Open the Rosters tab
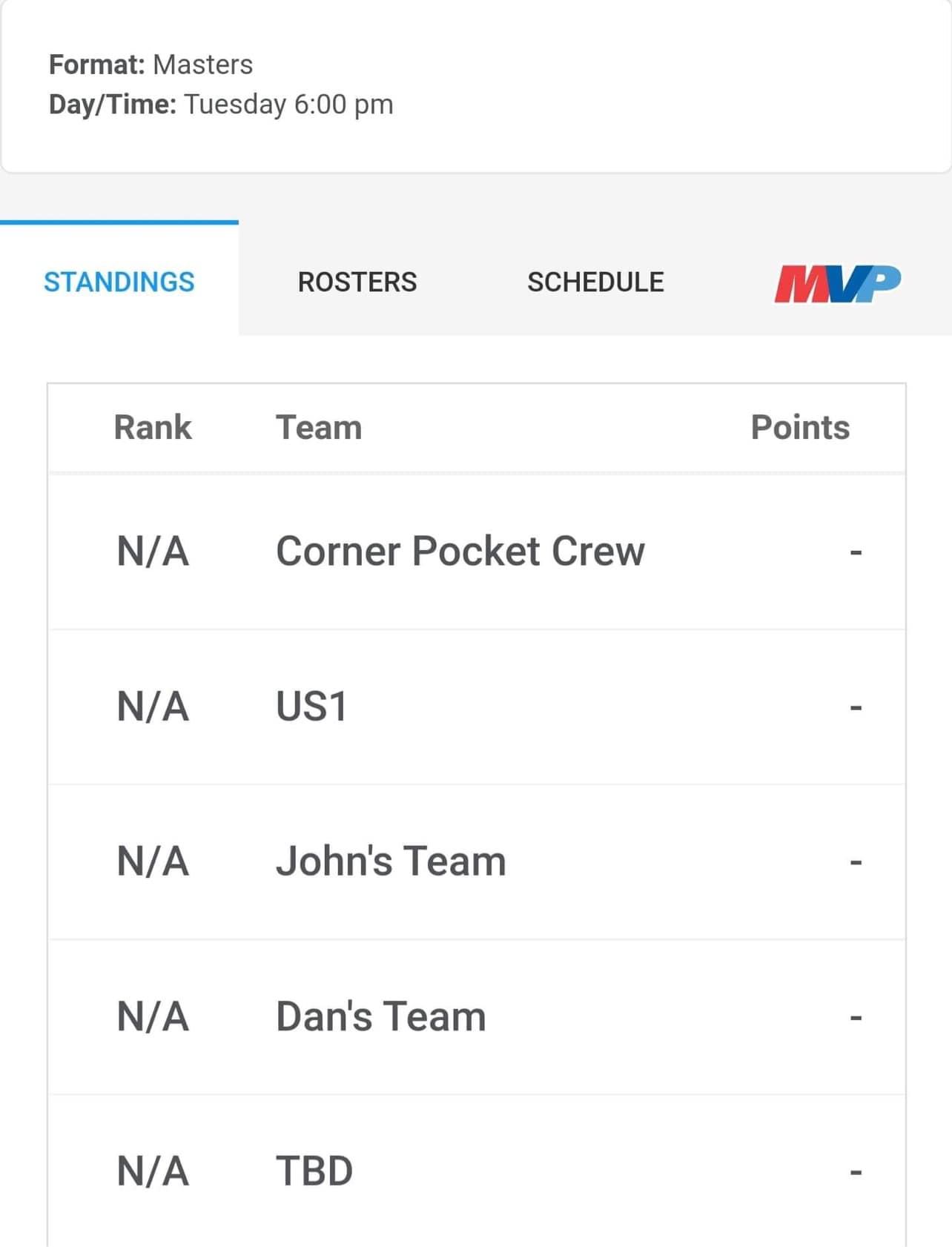Viewport: 952px width, 1247px height. pos(357,282)
